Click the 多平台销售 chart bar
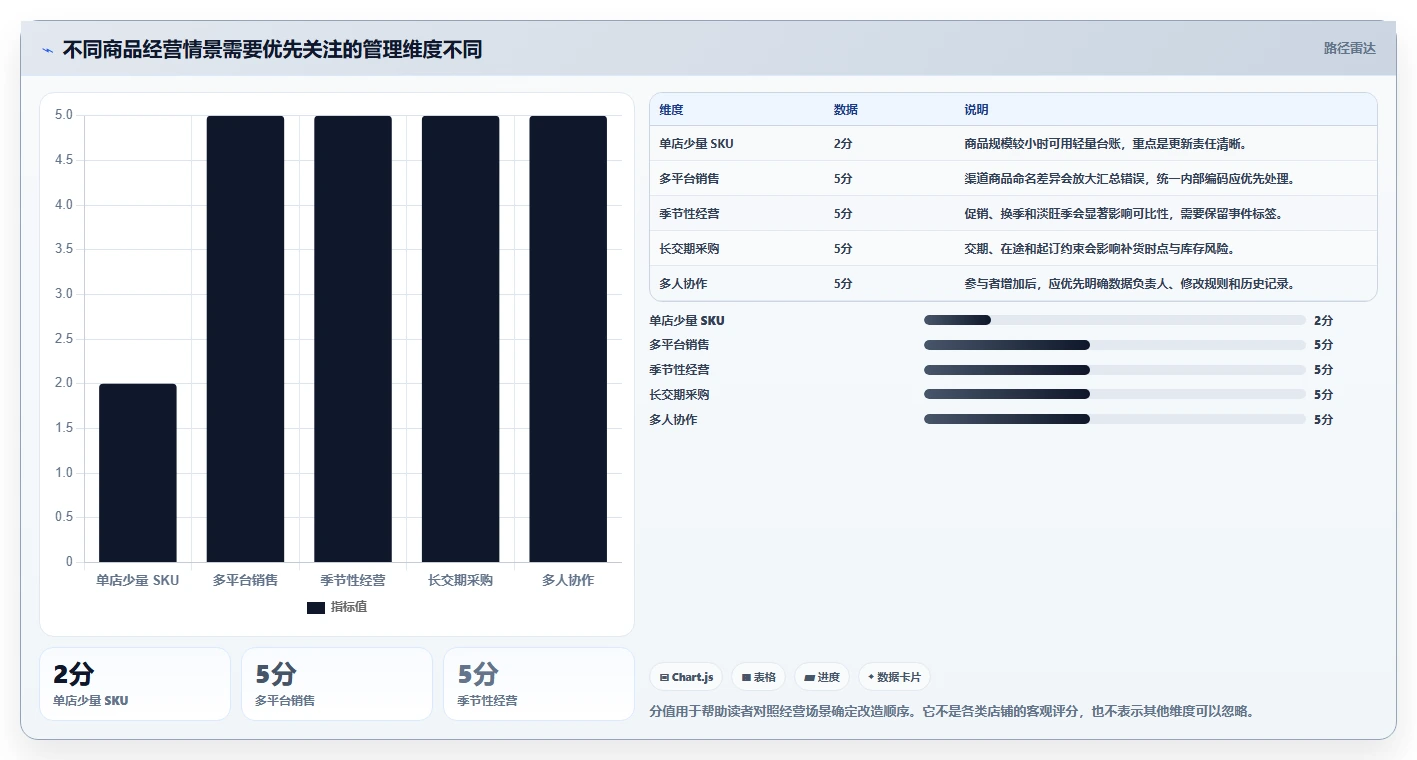The image size is (1417, 760). 245,339
